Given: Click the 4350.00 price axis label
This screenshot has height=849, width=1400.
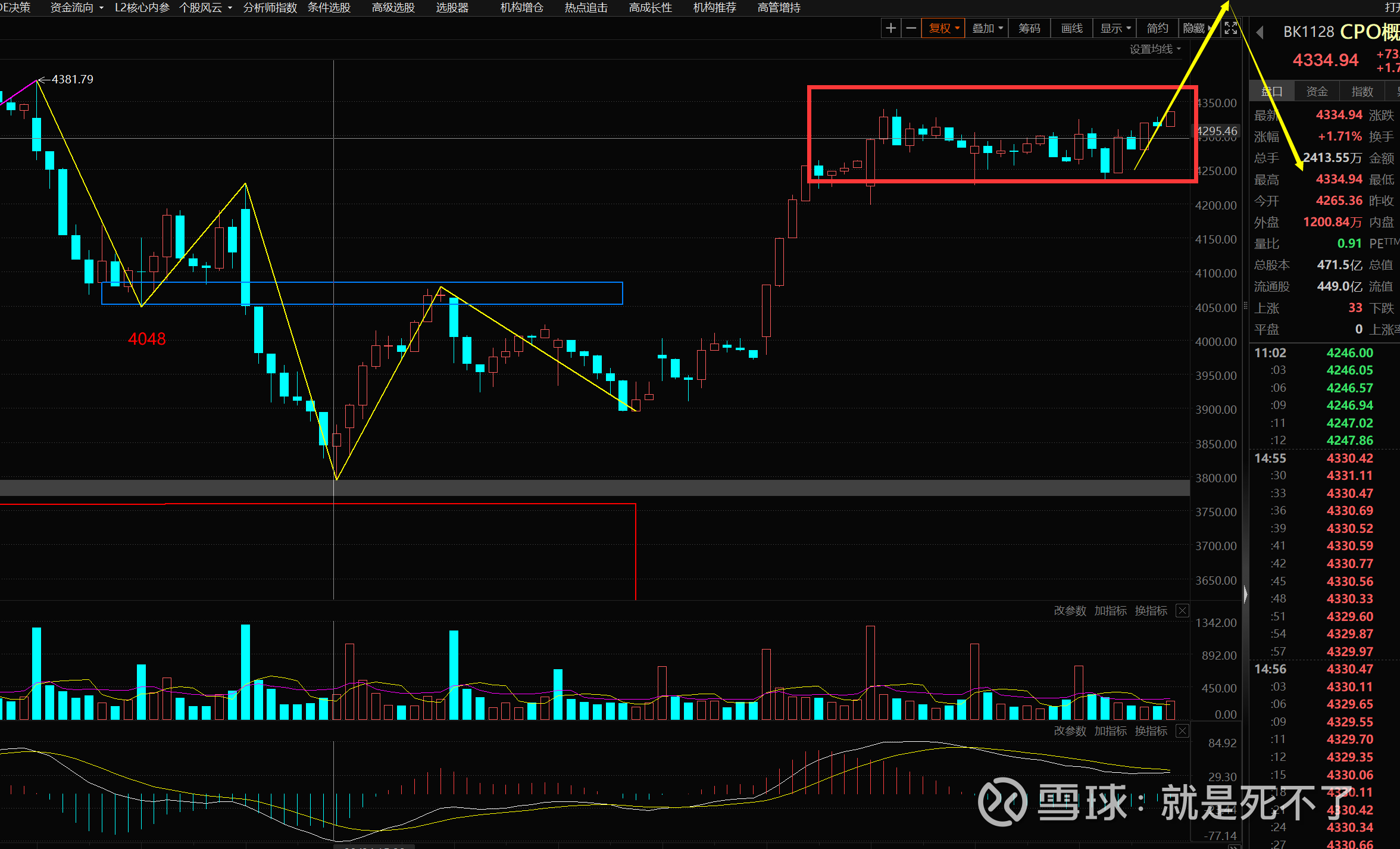Looking at the screenshot, I should 1217,103.
